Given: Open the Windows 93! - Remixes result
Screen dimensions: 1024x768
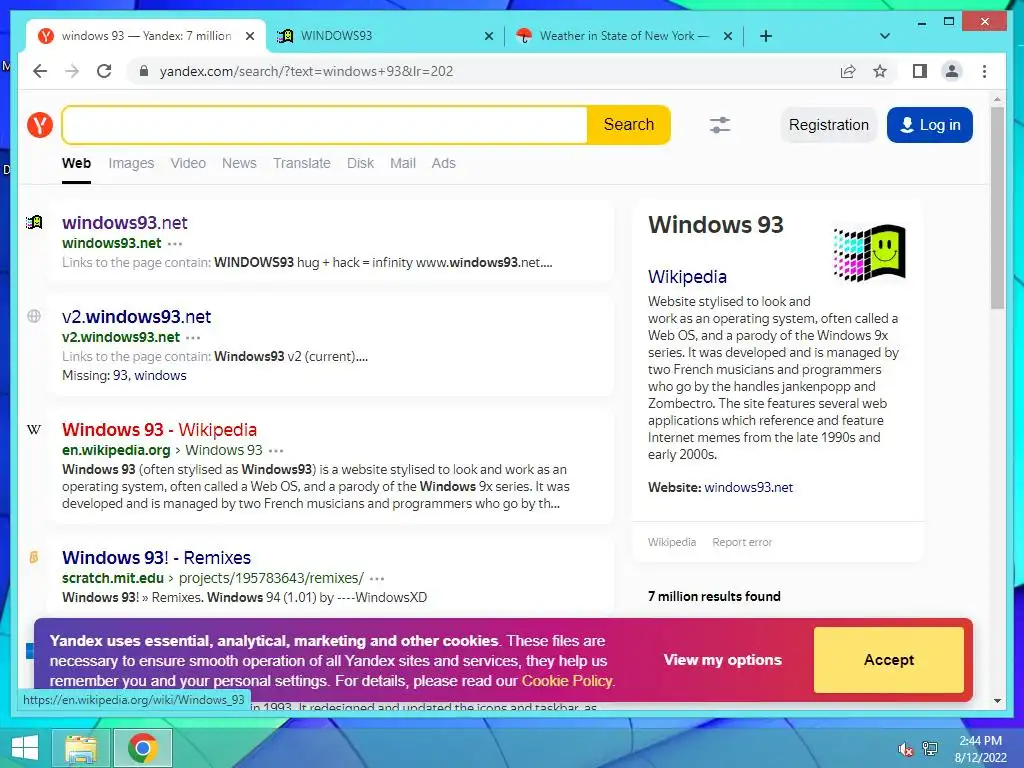Looking at the screenshot, I should (157, 558).
